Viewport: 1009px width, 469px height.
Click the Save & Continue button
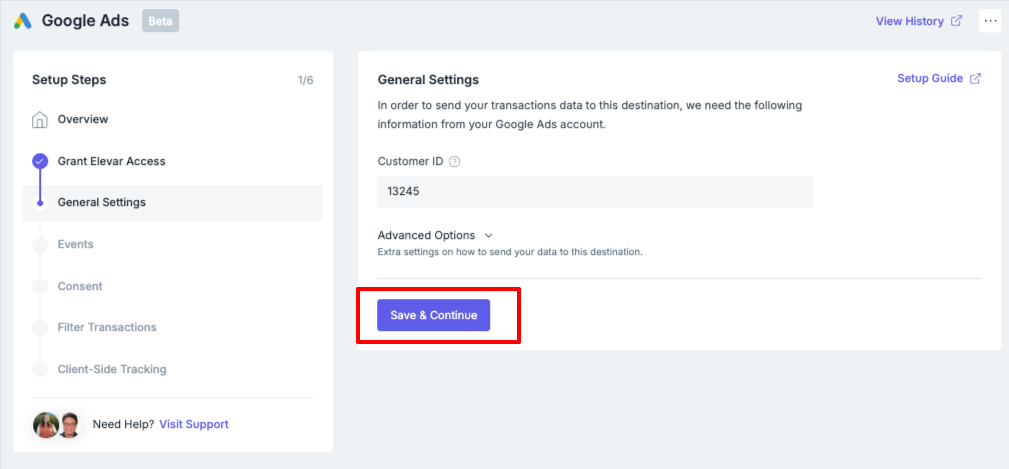pos(434,315)
